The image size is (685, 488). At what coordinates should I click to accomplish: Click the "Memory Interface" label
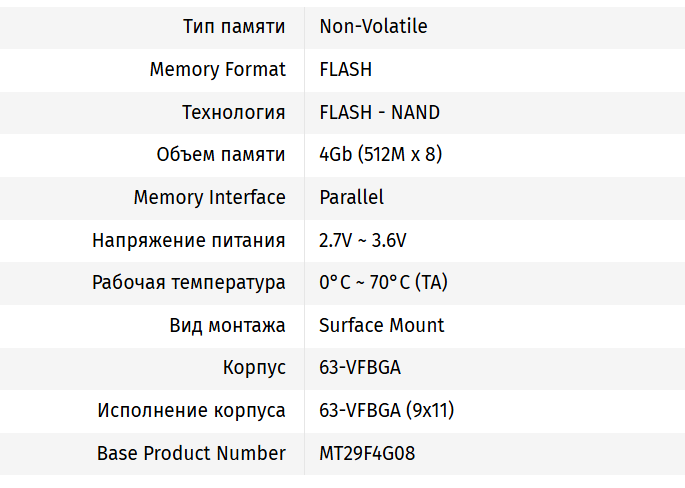209,197
